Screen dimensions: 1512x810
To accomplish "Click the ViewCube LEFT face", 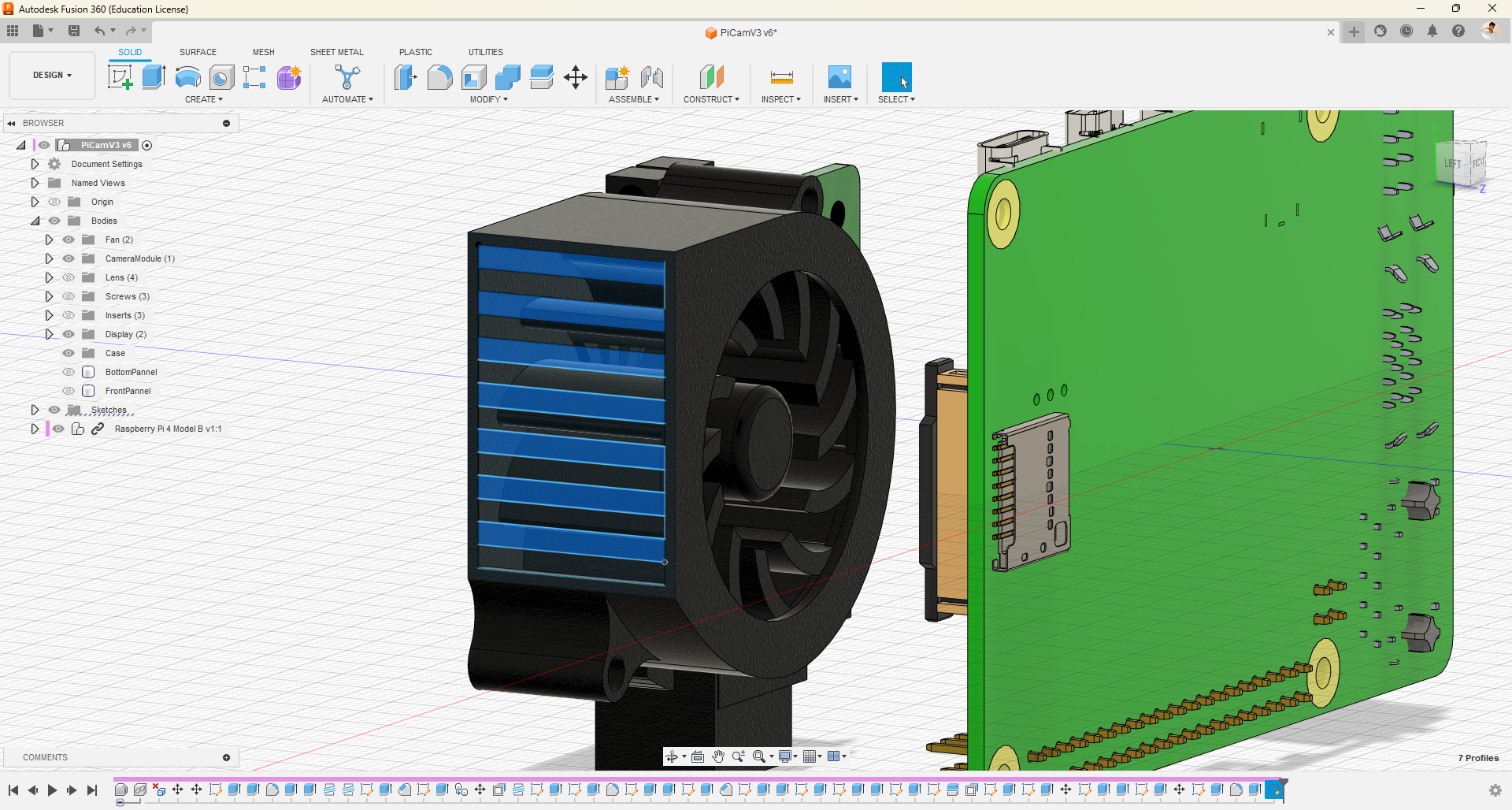I will (1453, 164).
